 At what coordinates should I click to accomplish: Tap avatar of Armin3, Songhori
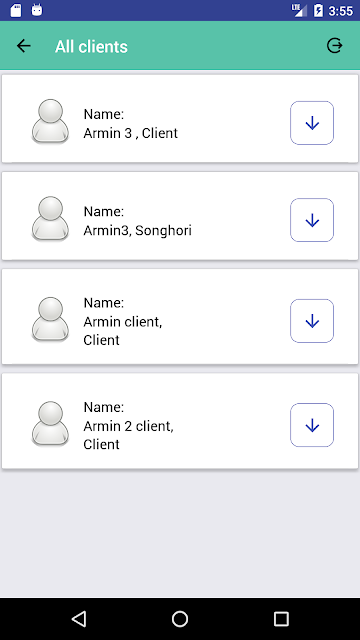(x=50, y=218)
